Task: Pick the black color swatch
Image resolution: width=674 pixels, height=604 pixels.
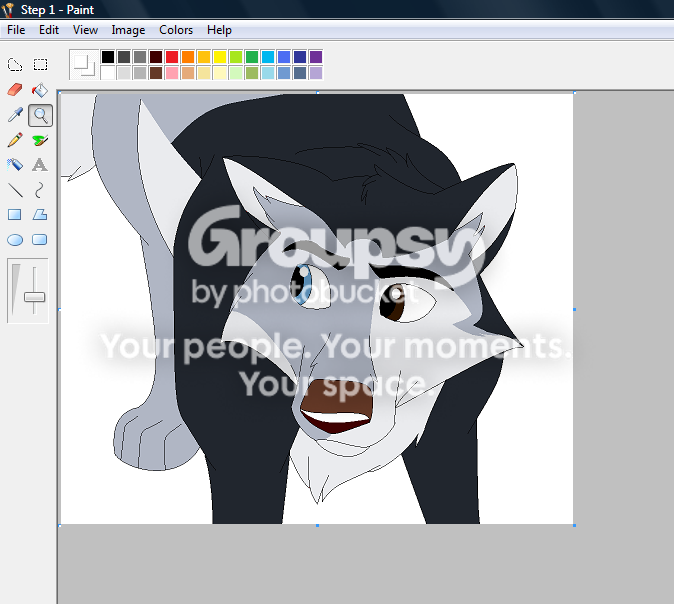Action: tap(108, 57)
